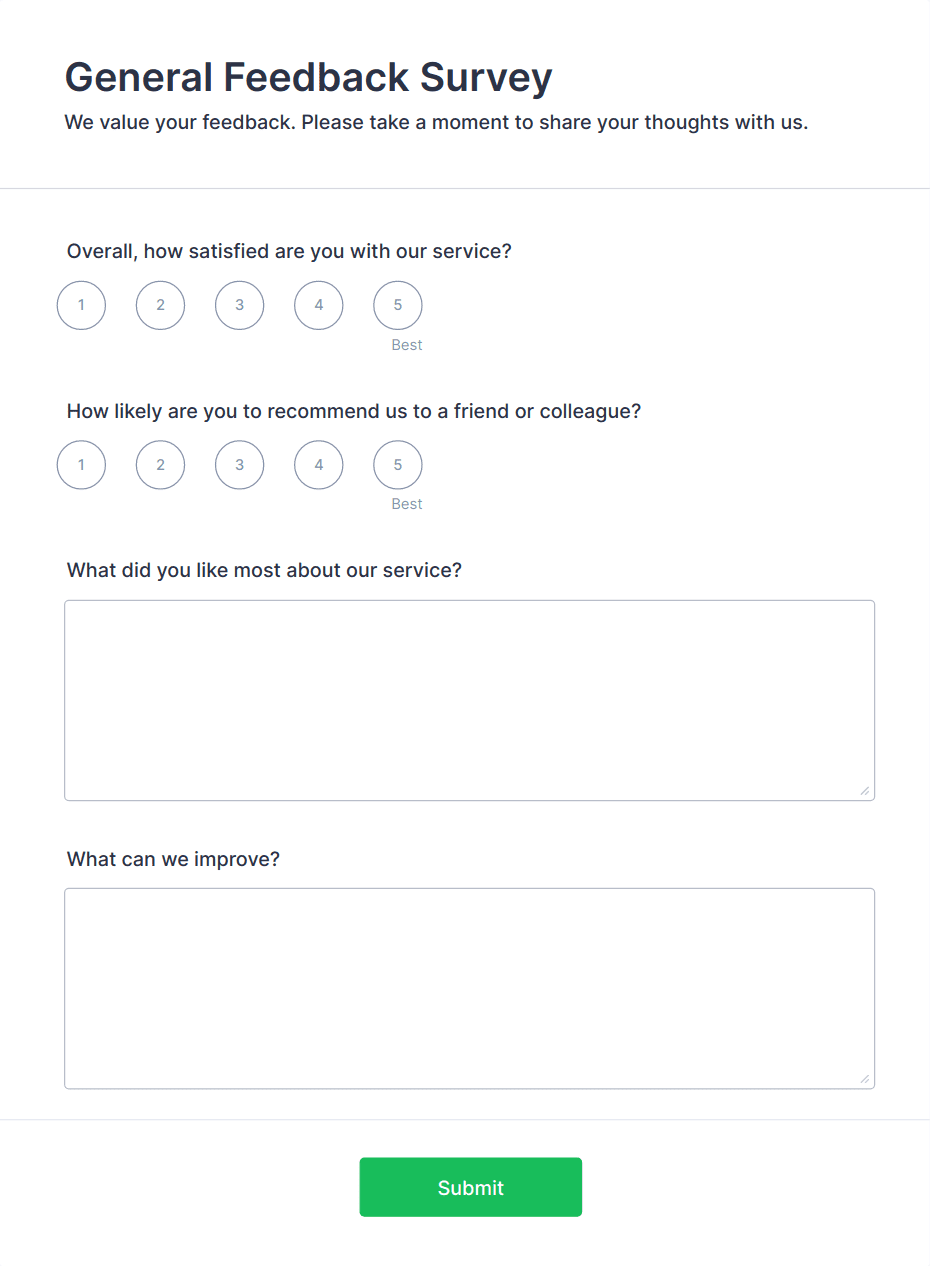Click the 'Best' label under satisfaction scale

407,344
